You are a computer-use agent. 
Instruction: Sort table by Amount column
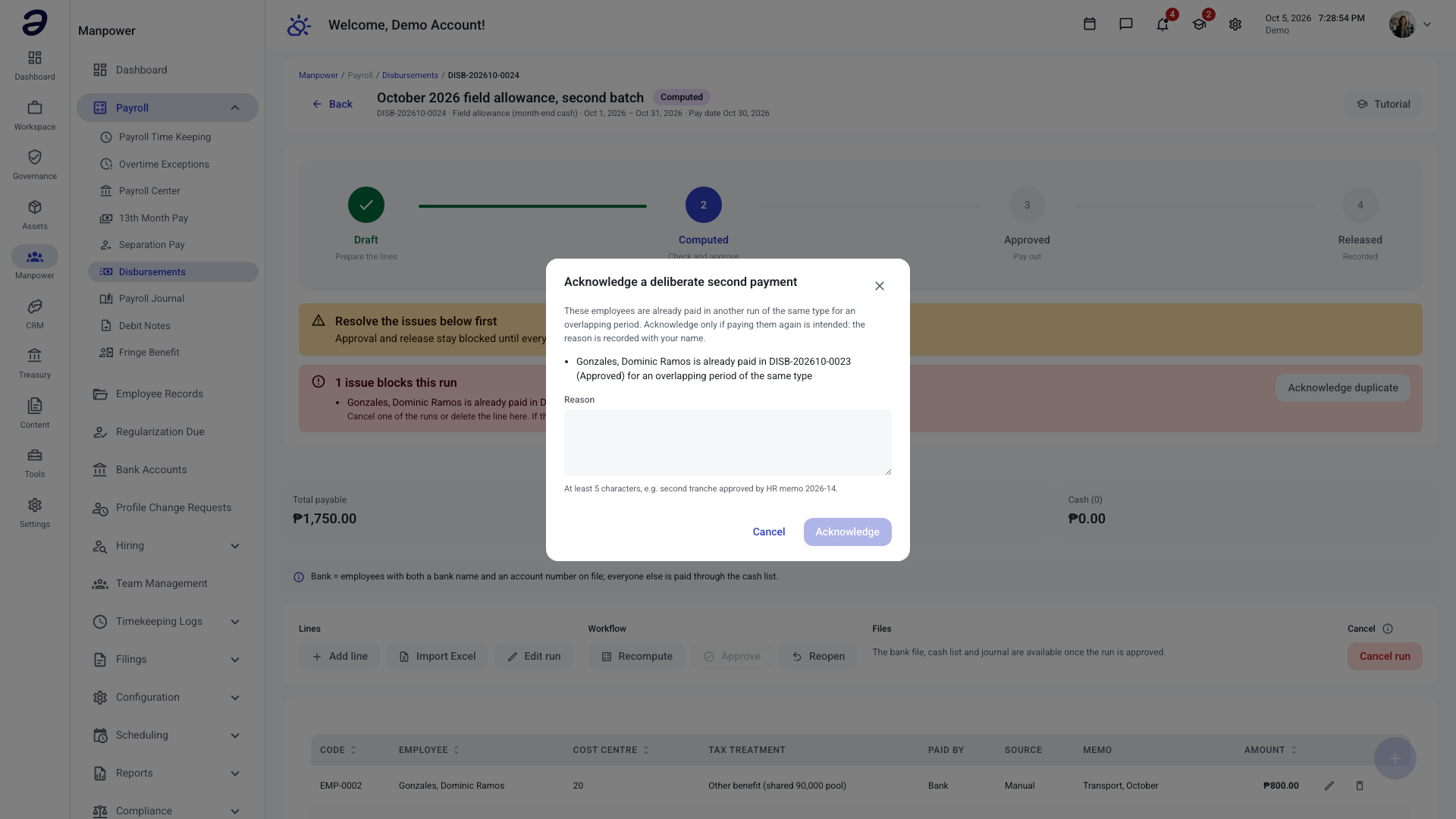[1270, 750]
